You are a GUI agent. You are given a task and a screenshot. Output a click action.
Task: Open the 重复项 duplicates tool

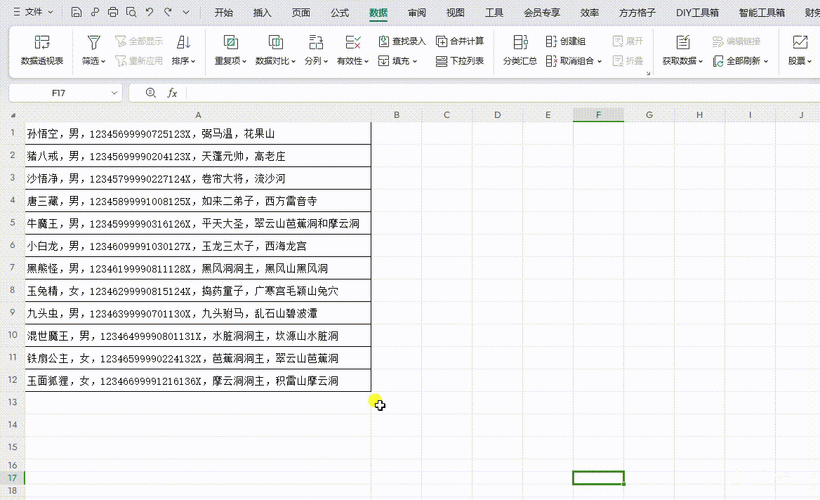pos(231,50)
